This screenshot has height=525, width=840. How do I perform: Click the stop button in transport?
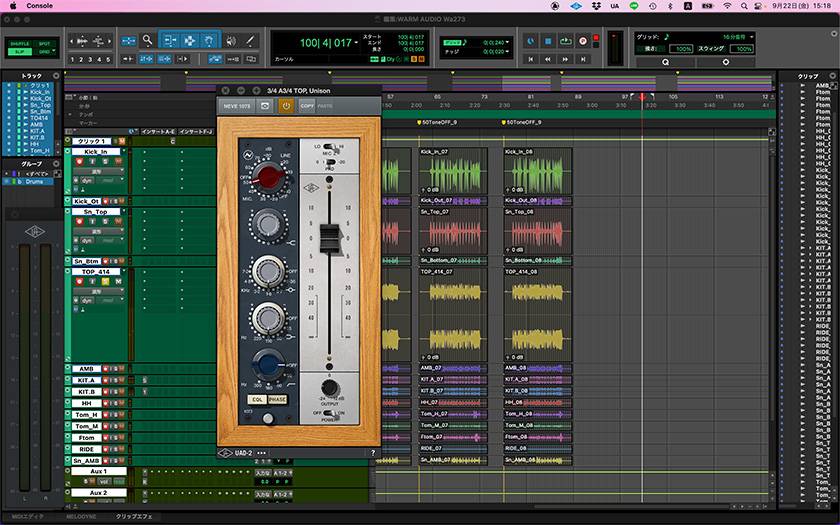coord(548,41)
